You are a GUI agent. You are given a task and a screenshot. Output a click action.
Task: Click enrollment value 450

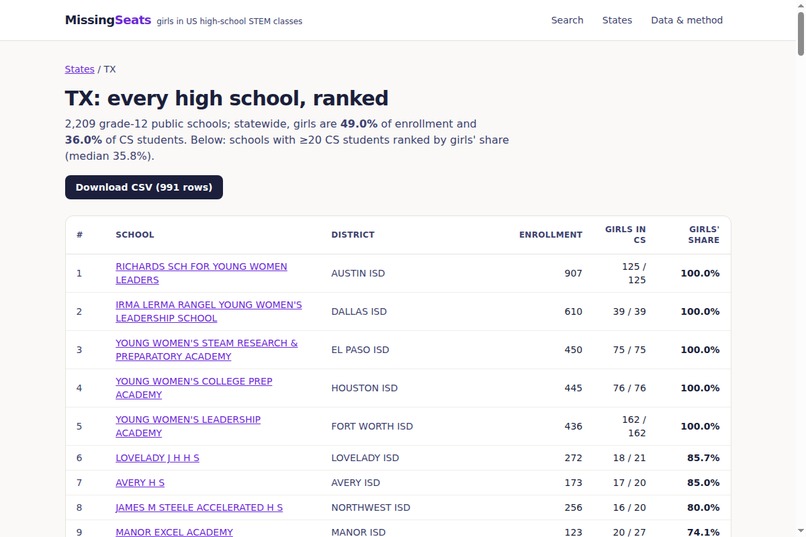pyautogui.click(x=573, y=349)
